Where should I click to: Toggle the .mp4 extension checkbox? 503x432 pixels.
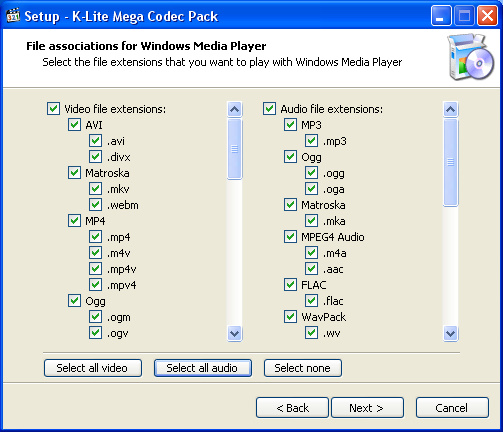[95, 237]
